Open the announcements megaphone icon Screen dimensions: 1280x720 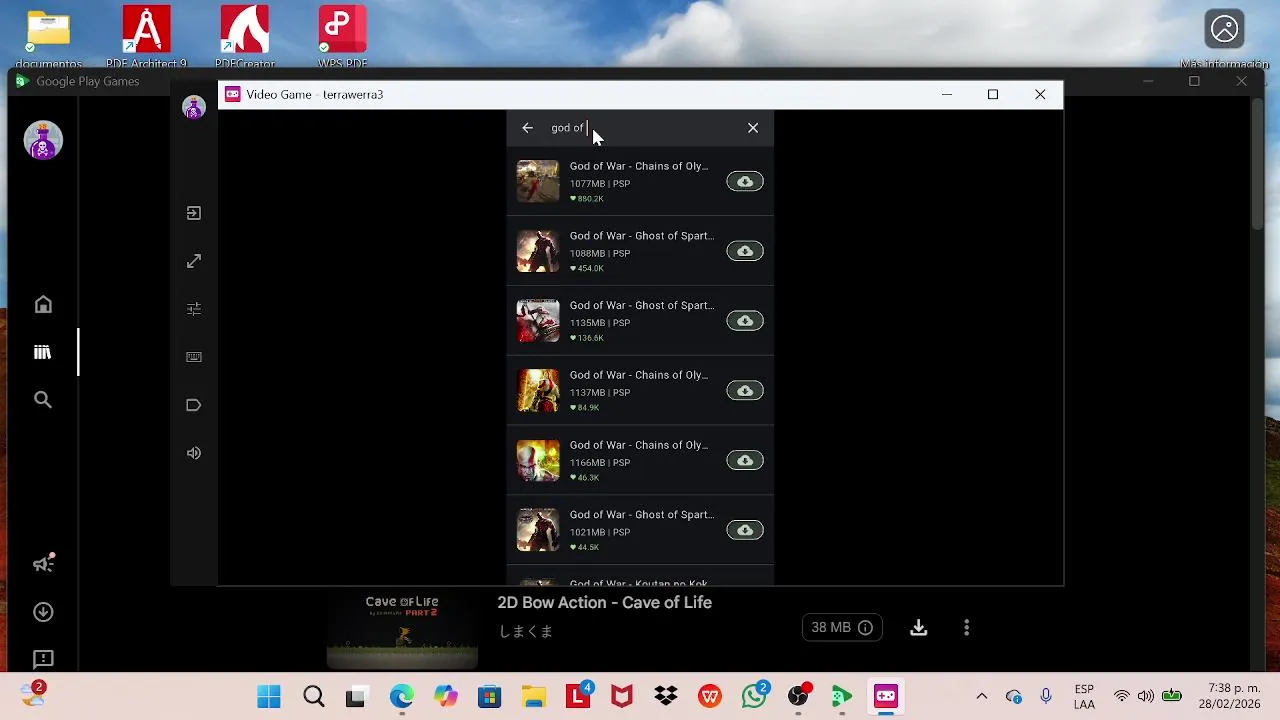coord(43,564)
